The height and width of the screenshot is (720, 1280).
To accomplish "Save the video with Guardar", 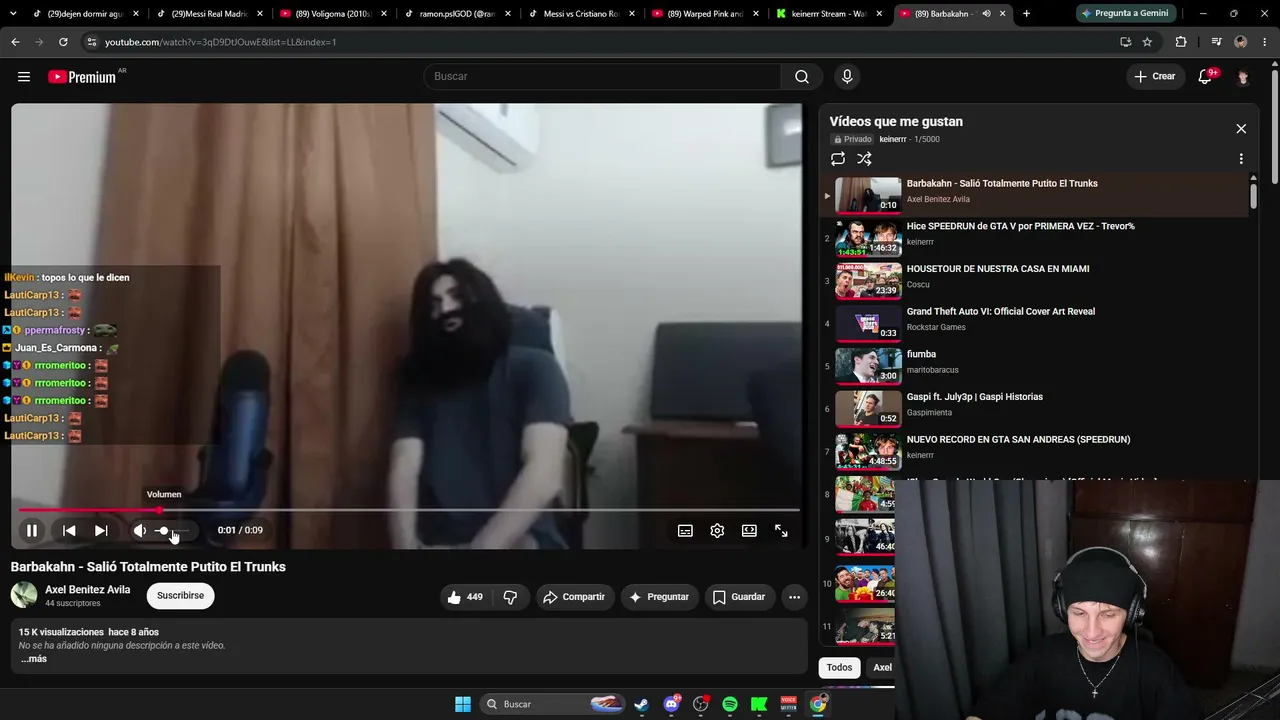I will [x=738, y=597].
